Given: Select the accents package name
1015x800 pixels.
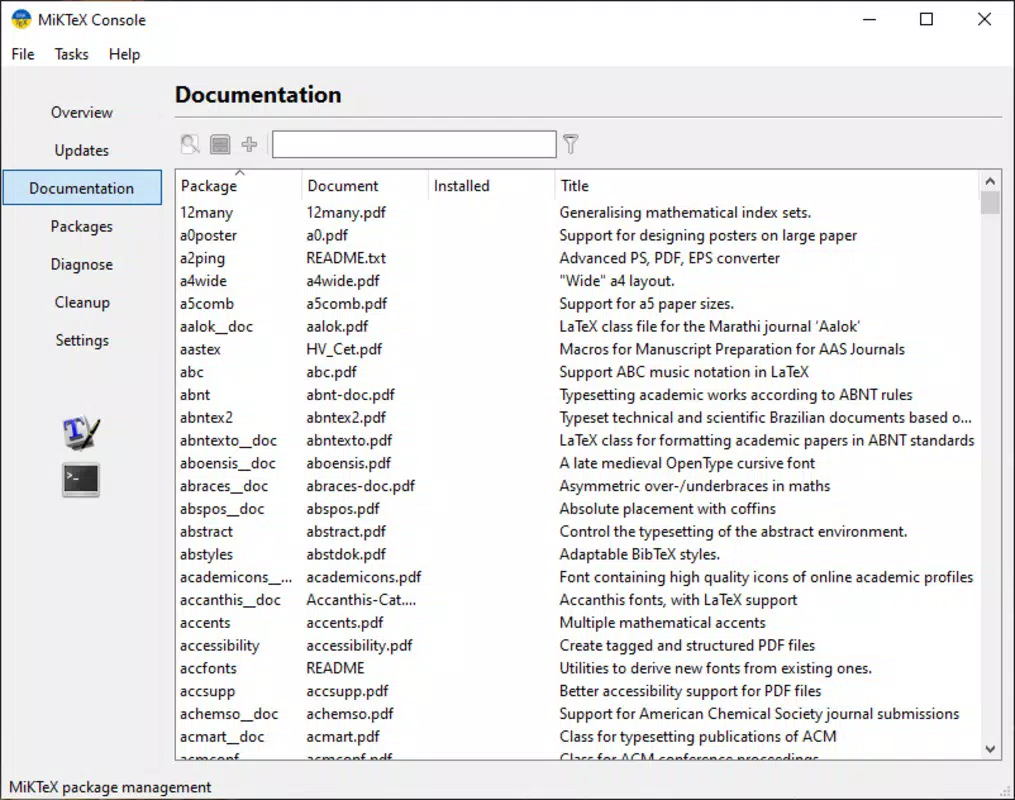Looking at the screenshot, I should [205, 623].
